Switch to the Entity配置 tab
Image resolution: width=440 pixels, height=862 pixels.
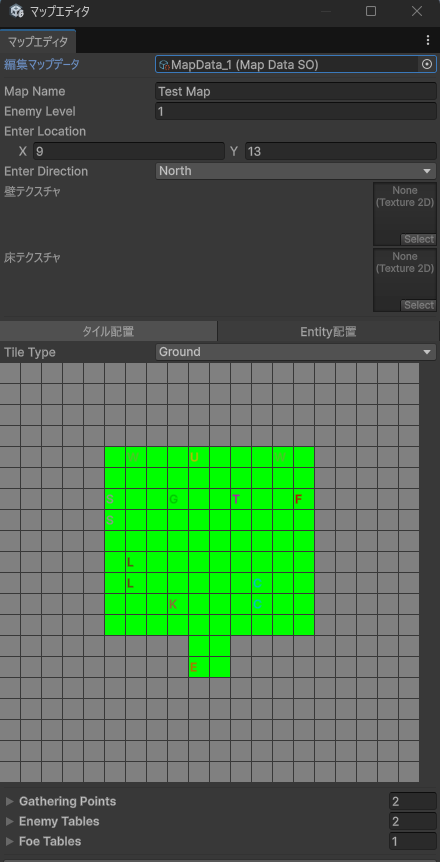click(328, 331)
